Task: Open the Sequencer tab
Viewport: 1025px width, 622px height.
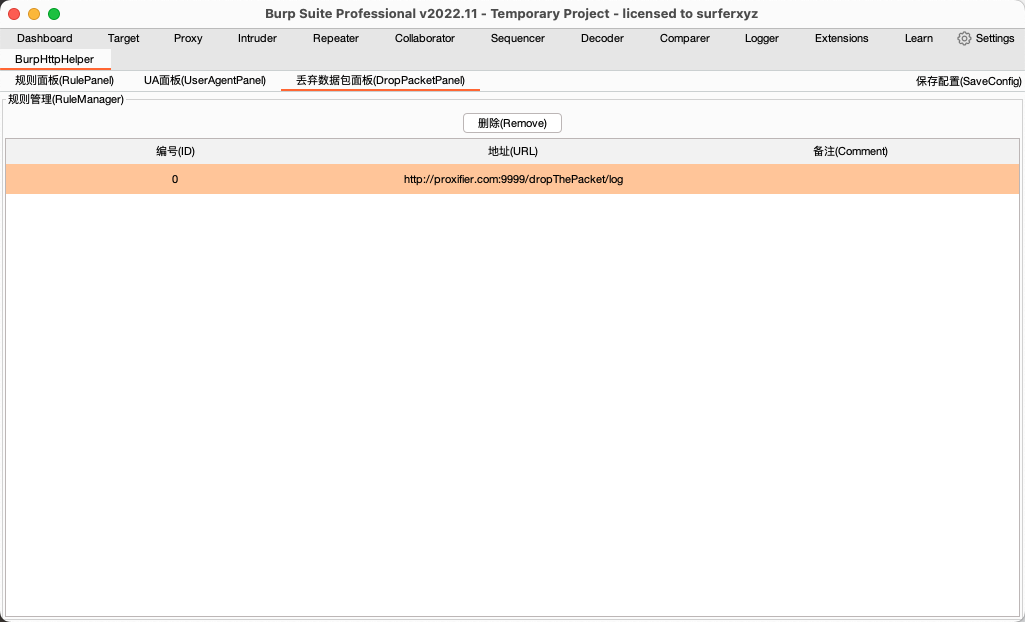Action: tap(518, 39)
